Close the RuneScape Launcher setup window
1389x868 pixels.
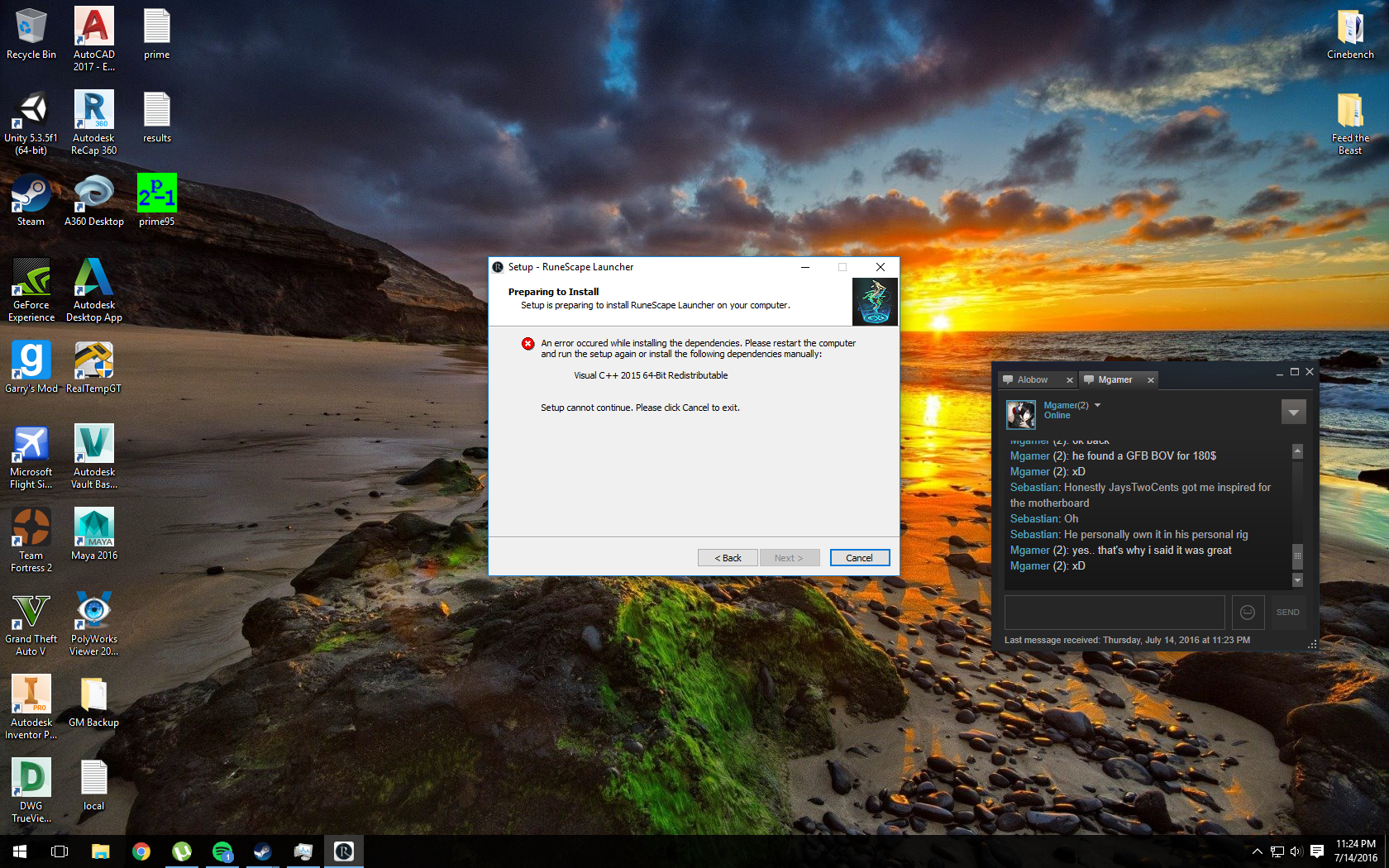point(881,267)
